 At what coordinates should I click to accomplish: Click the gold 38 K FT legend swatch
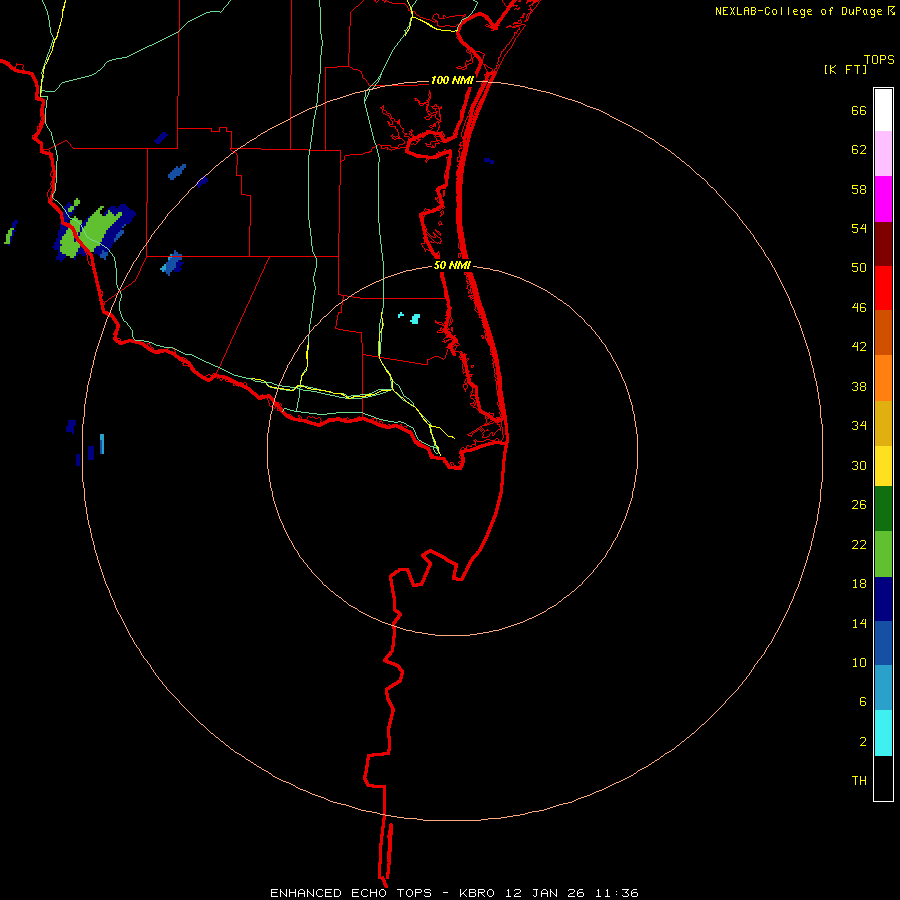click(883, 423)
